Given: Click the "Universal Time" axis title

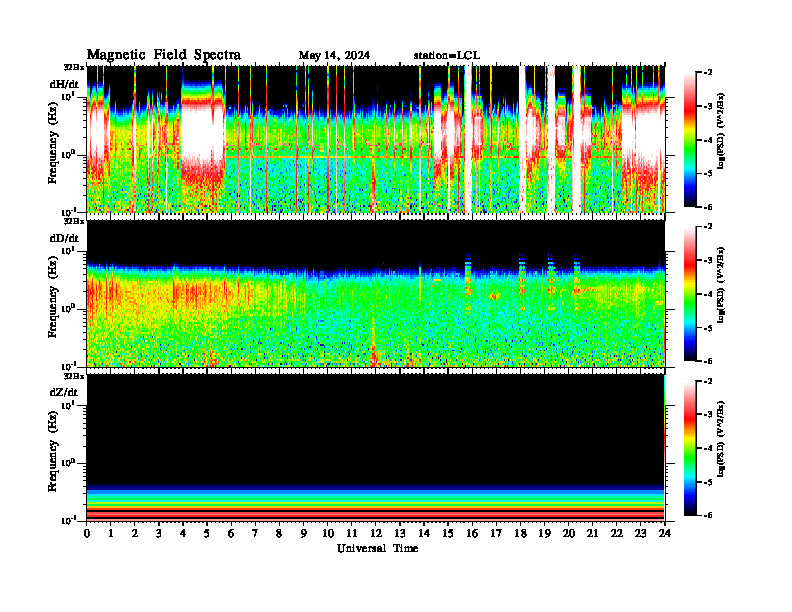Looking at the screenshot, I should coord(377,548).
